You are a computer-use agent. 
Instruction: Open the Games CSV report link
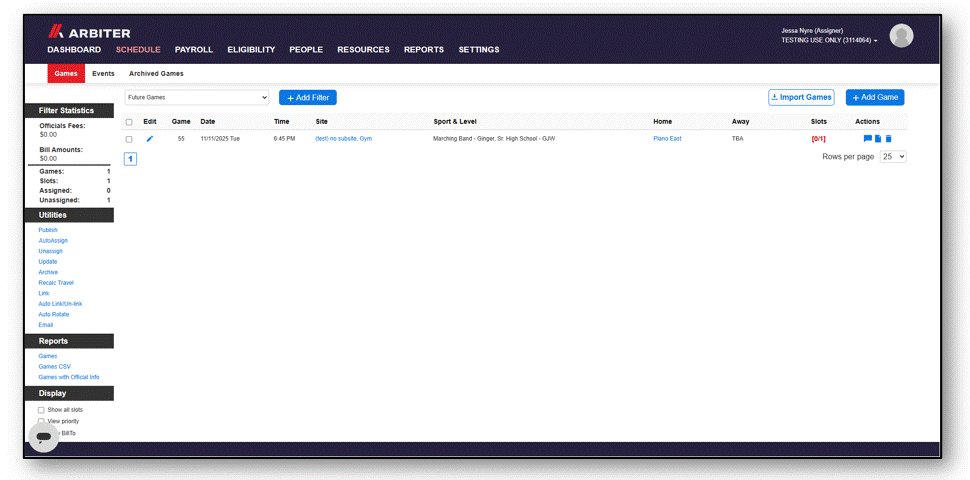point(54,367)
